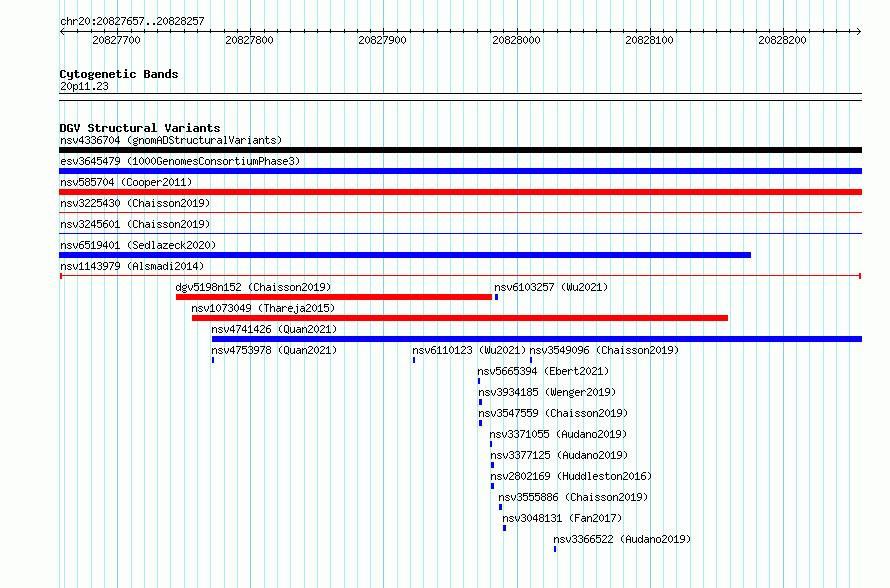This screenshot has width=890, height=588.
Task: Open the esv3645479 1000GenomesConsortiumPhase3 label
Action: tap(180, 161)
